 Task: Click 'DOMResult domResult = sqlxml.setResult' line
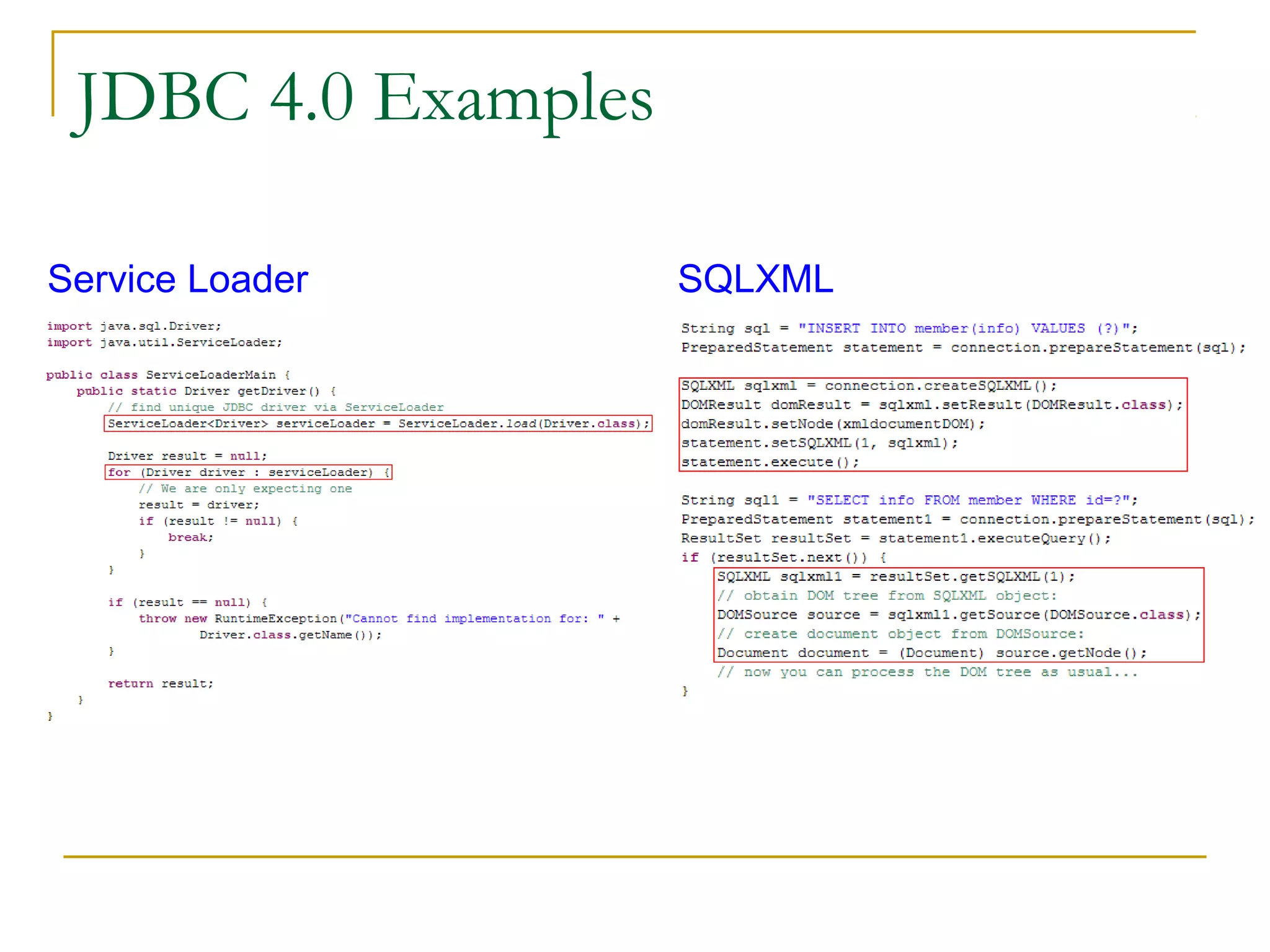(933, 405)
